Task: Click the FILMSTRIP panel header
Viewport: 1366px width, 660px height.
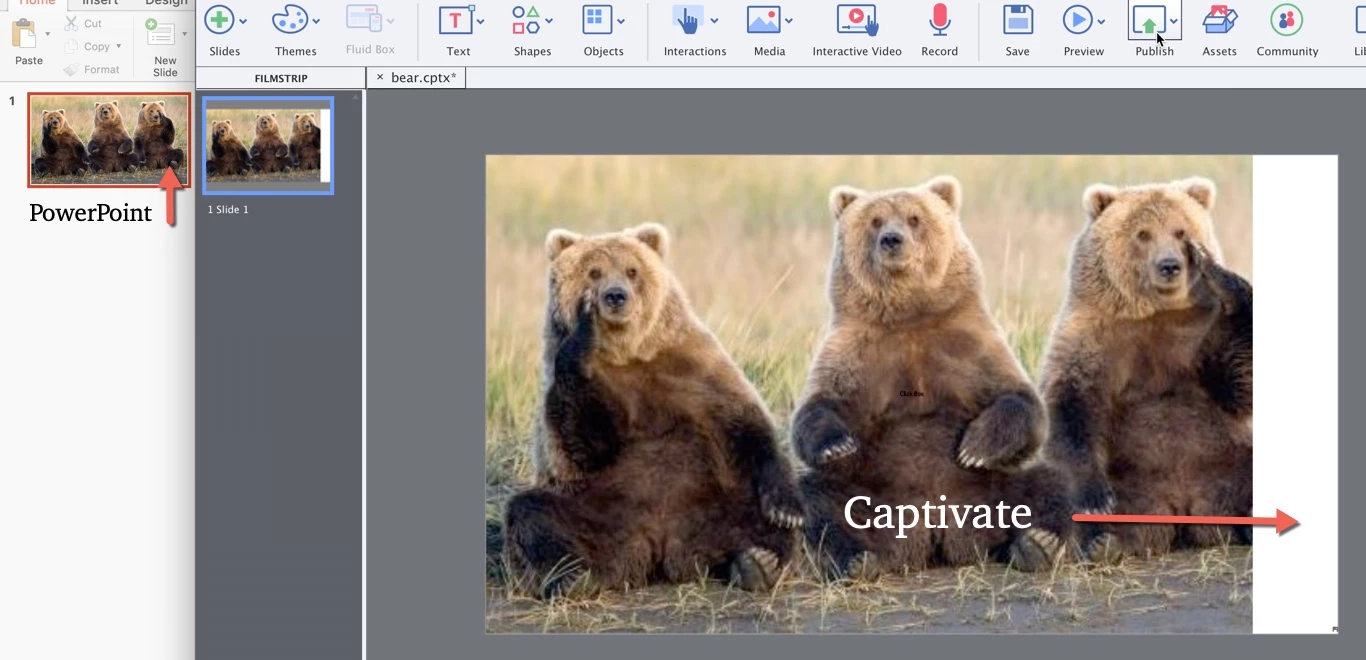Action: pos(281,78)
